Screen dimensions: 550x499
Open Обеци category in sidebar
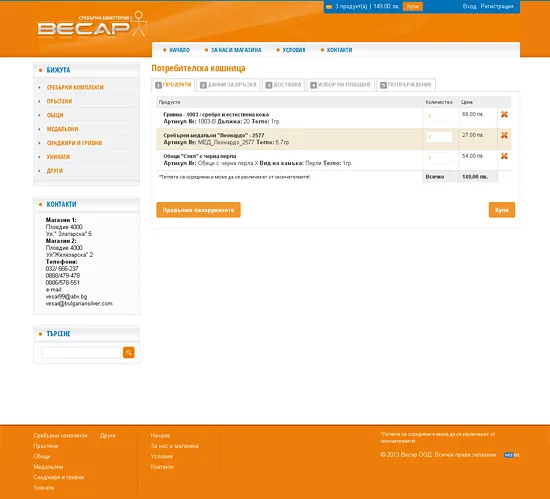[55, 115]
